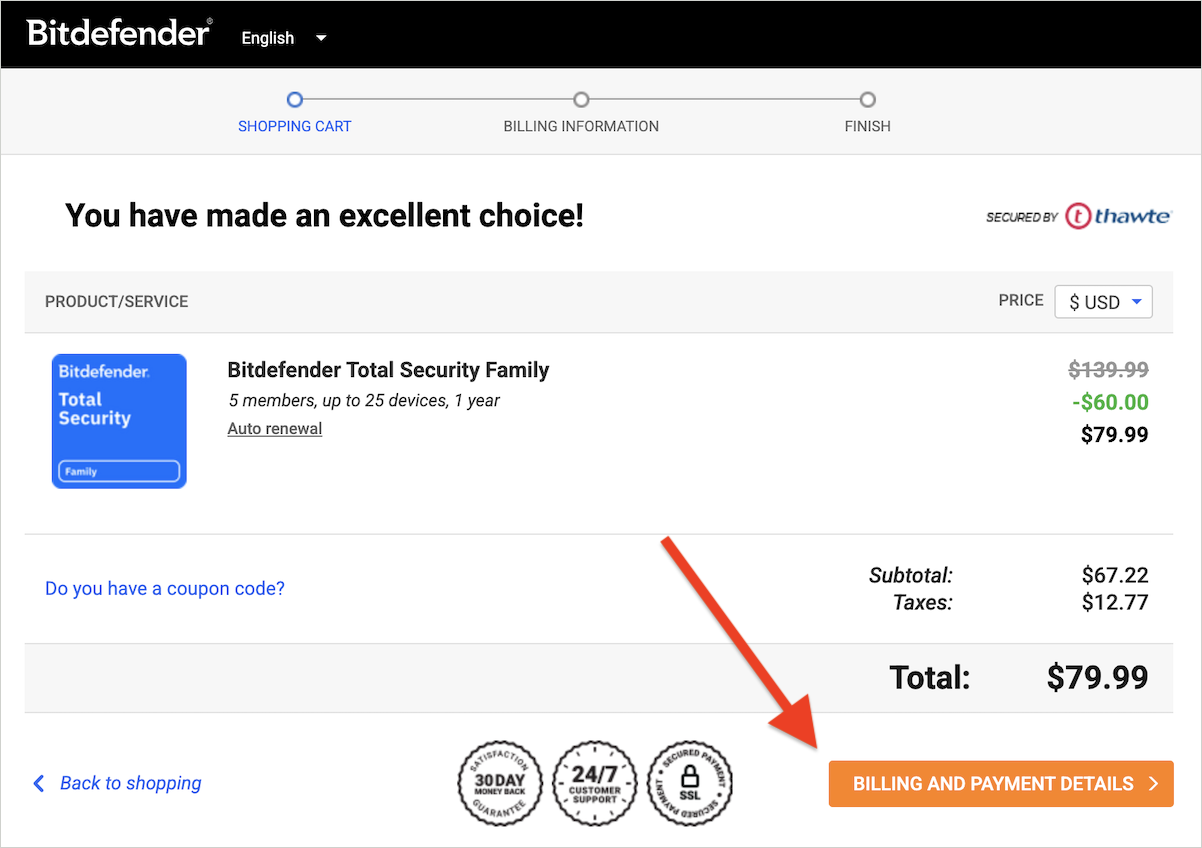The width and height of the screenshot is (1202, 848).
Task: Go Back to shopping
Action: [117, 783]
